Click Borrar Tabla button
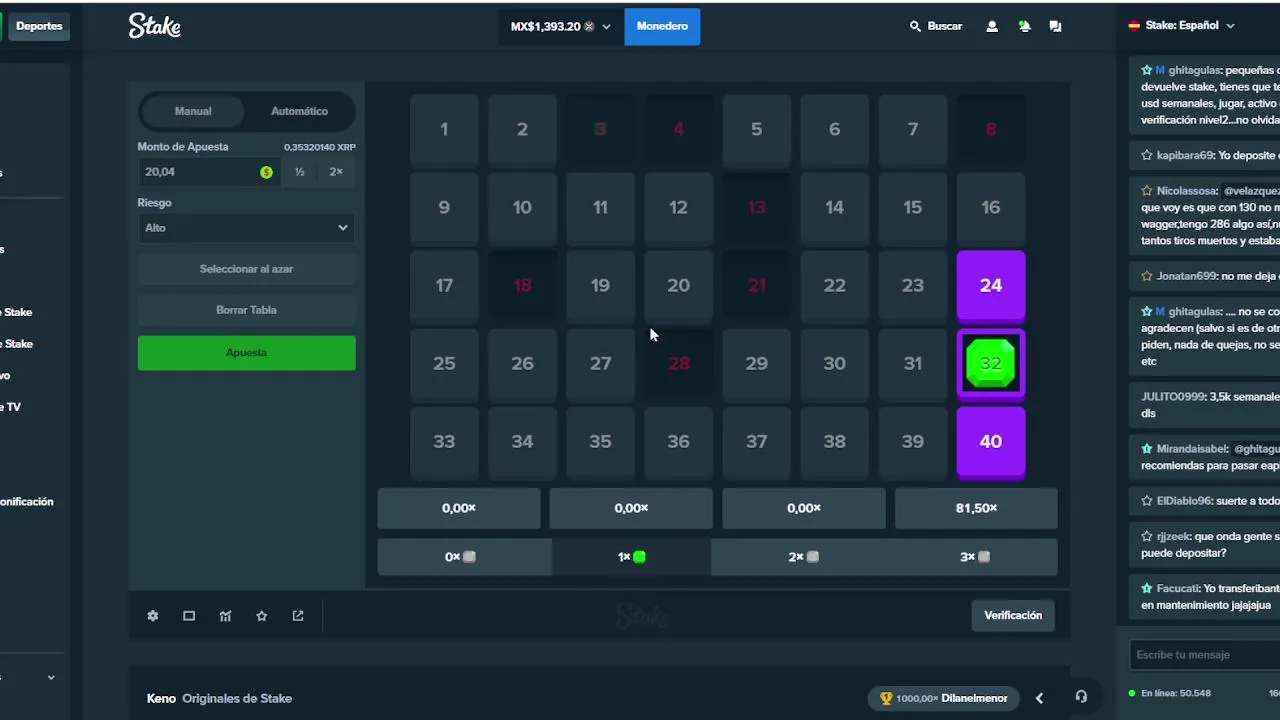Image resolution: width=1280 pixels, height=720 pixels. point(246,310)
